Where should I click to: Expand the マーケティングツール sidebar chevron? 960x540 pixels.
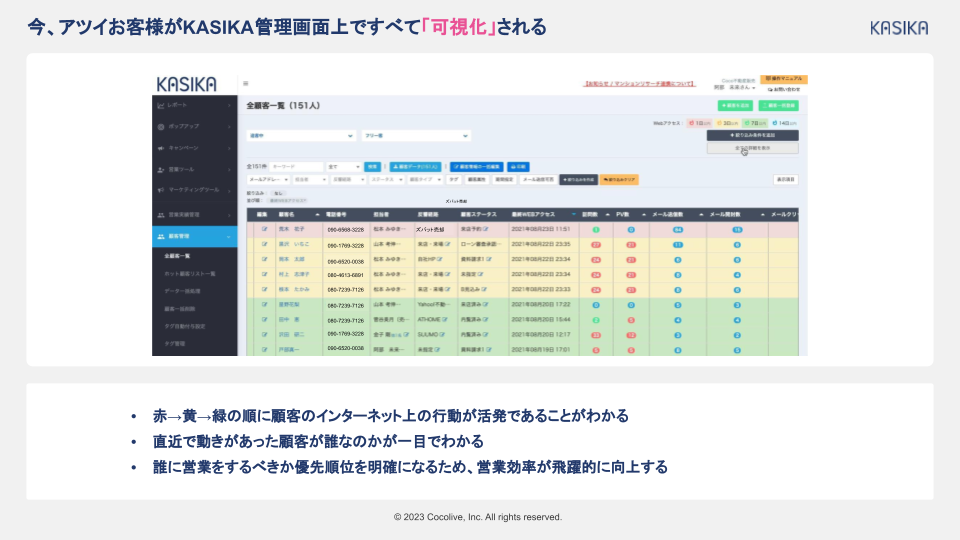tap(230, 191)
